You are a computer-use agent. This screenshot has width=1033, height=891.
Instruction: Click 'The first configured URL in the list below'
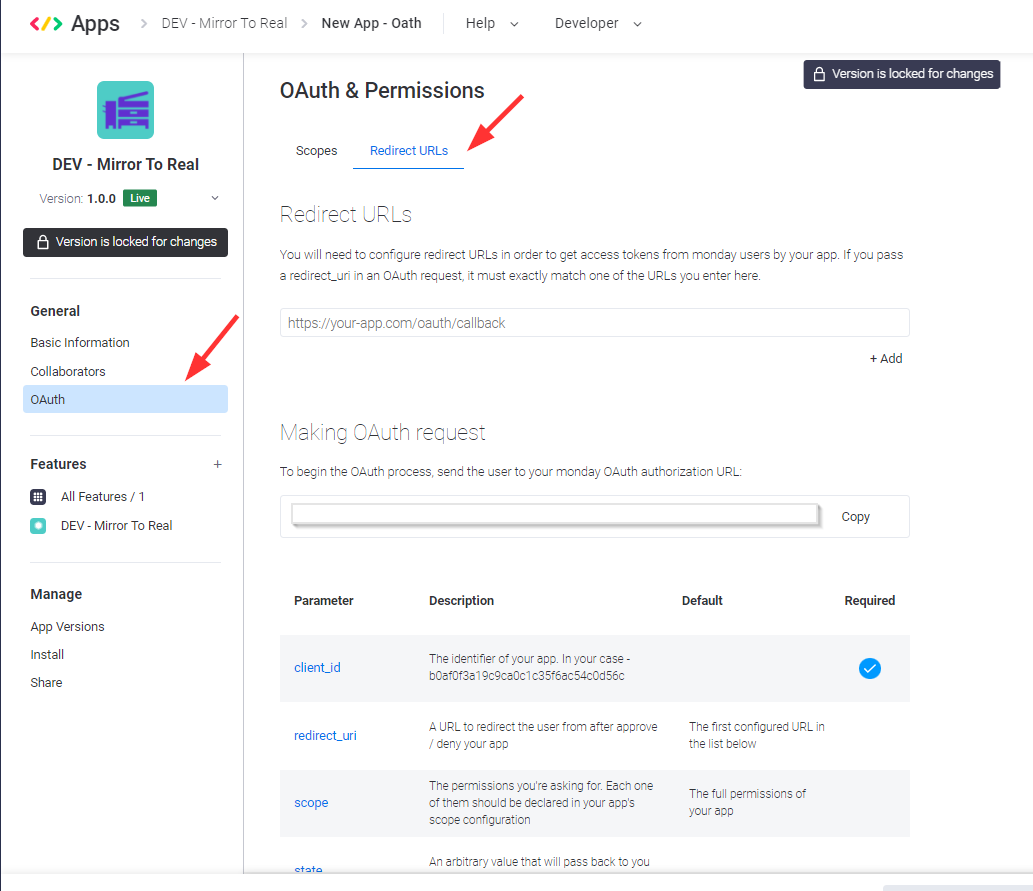coord(756,735)
